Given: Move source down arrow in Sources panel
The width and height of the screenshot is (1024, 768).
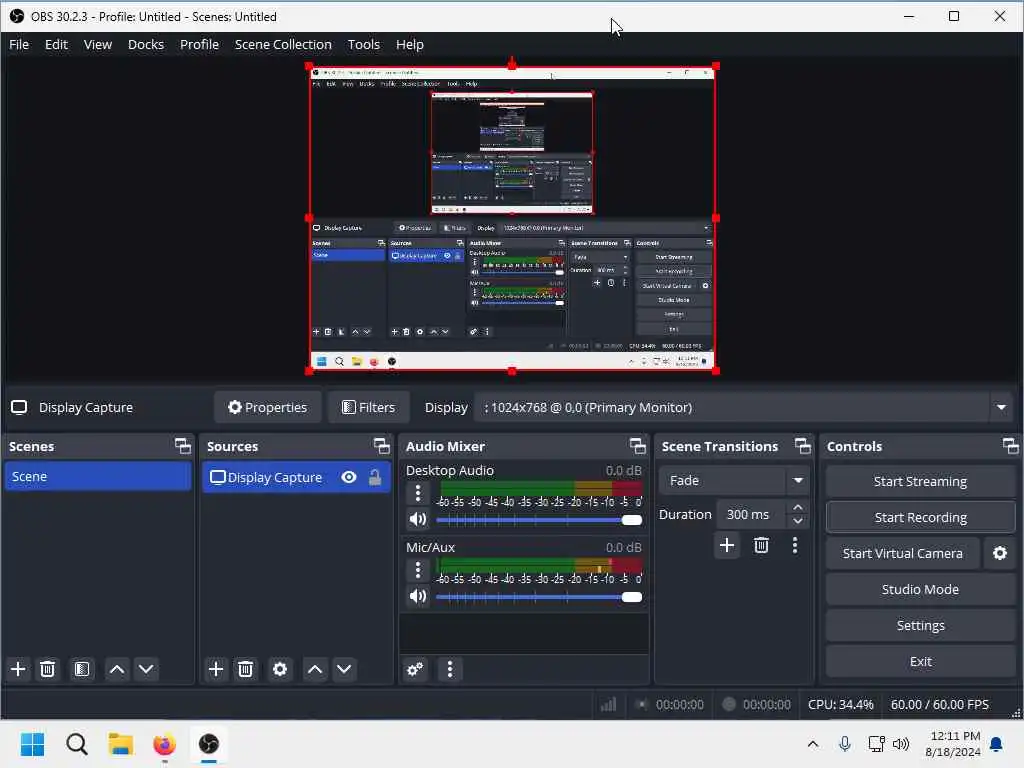Looking at the screenshot, I should coord(344,669).
